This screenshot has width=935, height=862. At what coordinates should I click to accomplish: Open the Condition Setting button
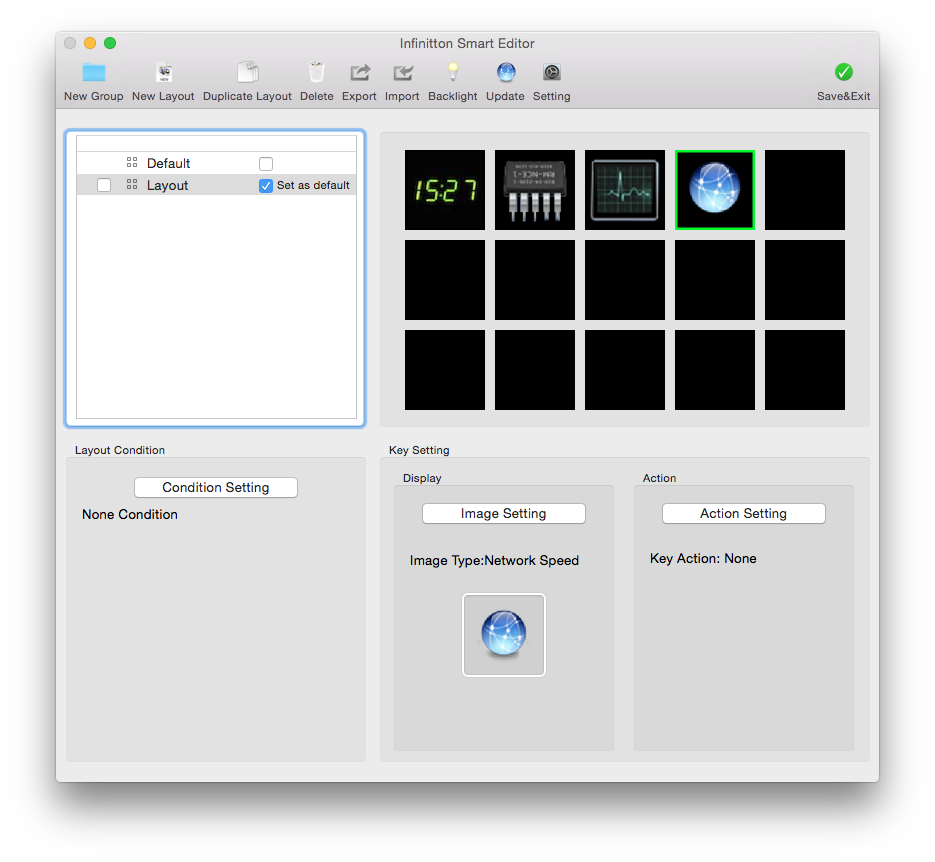[216, 488]
